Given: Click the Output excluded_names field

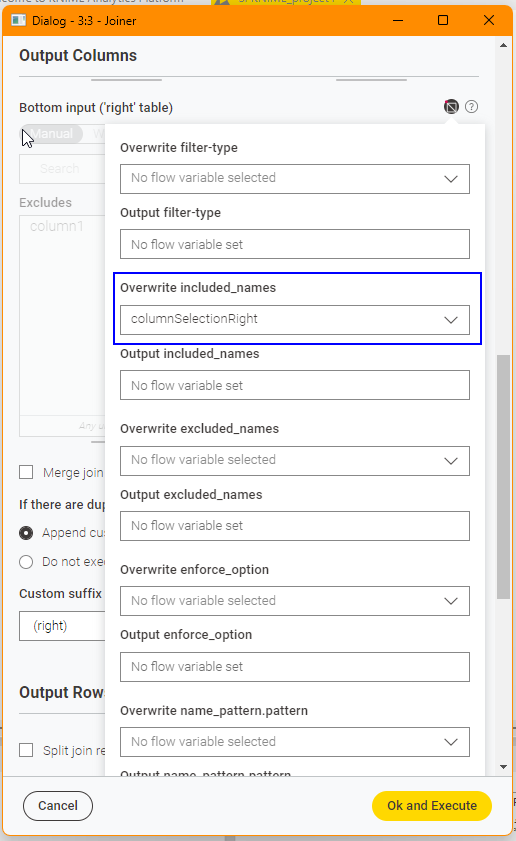Looking at the screenshot, I should tap(294, 526).
